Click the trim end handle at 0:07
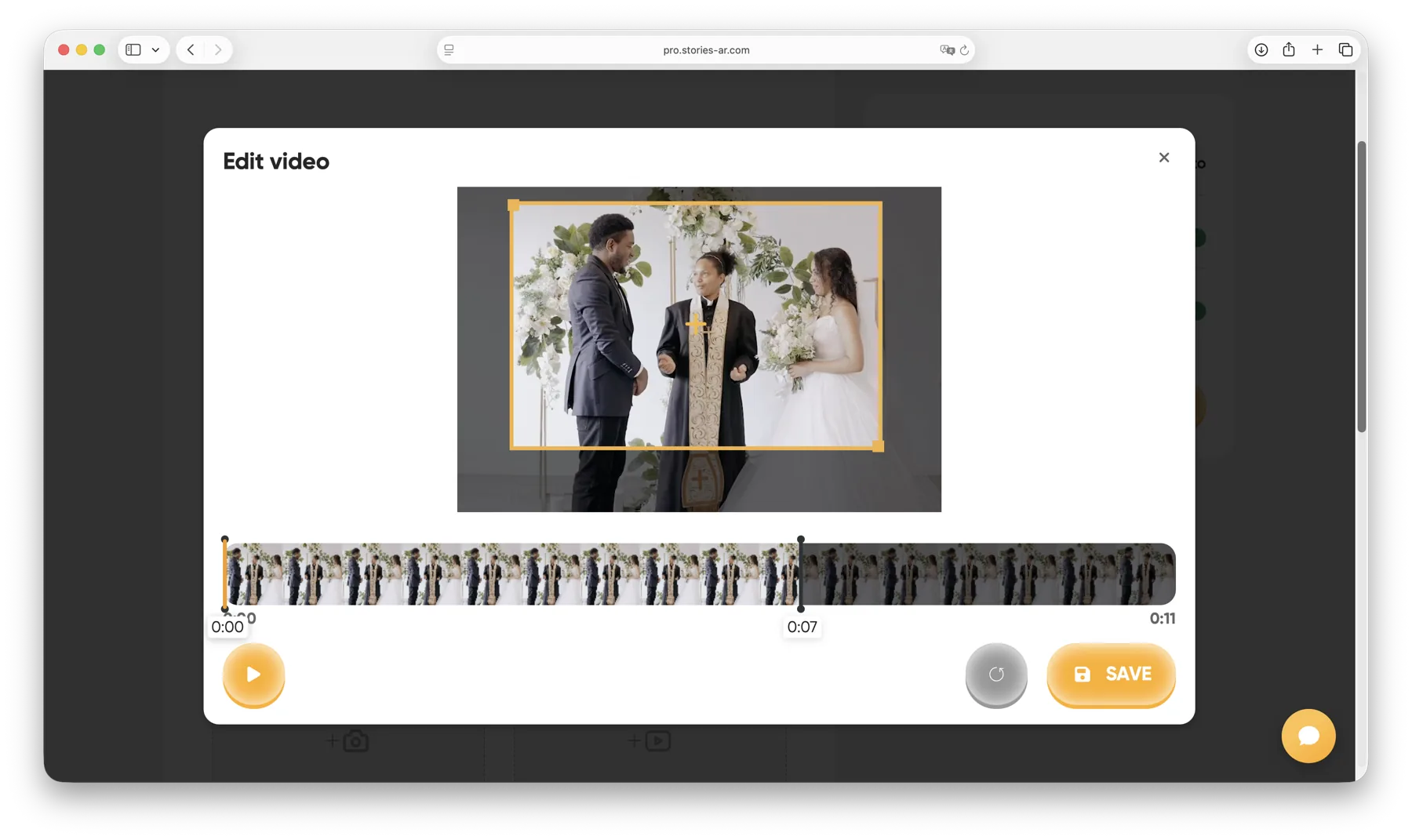 click(801, 574)
